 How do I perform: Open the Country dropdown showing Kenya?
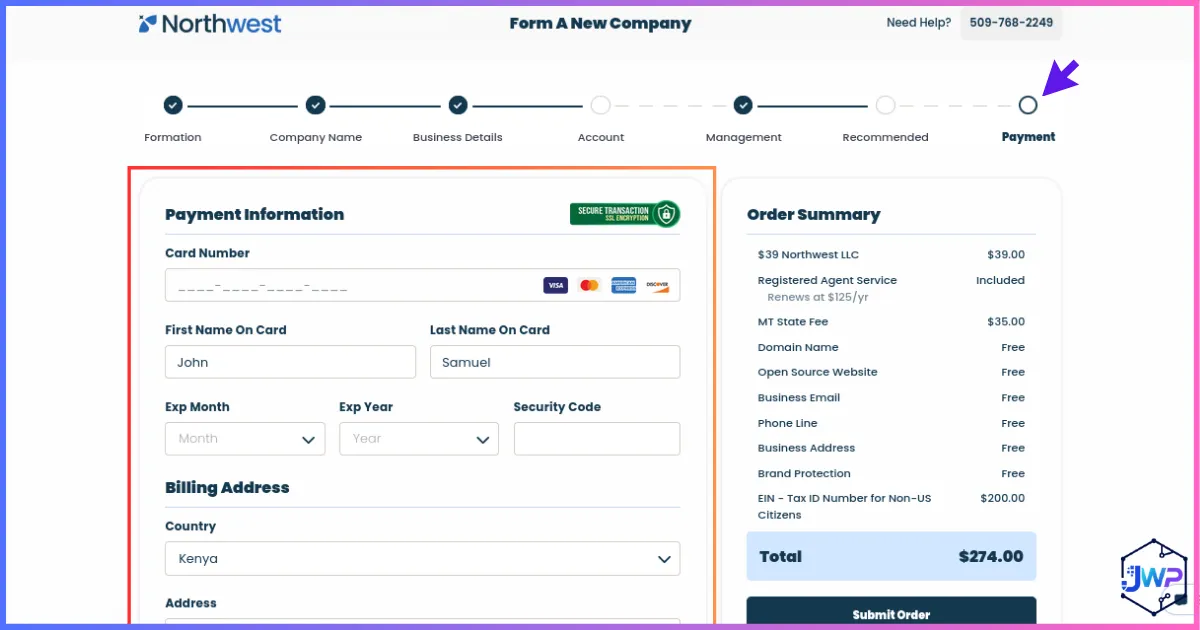pos(422,559)
